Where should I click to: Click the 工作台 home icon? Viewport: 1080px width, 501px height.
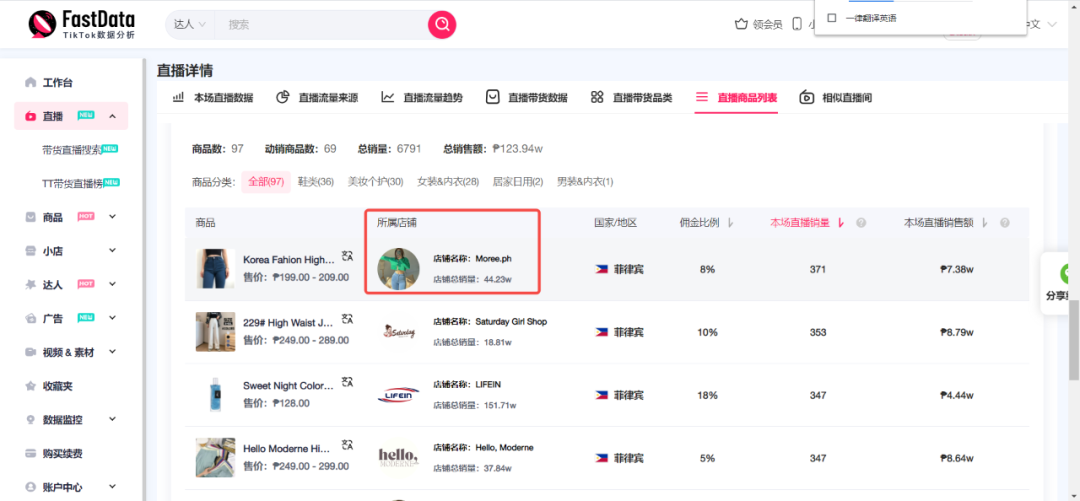(30, 83)
